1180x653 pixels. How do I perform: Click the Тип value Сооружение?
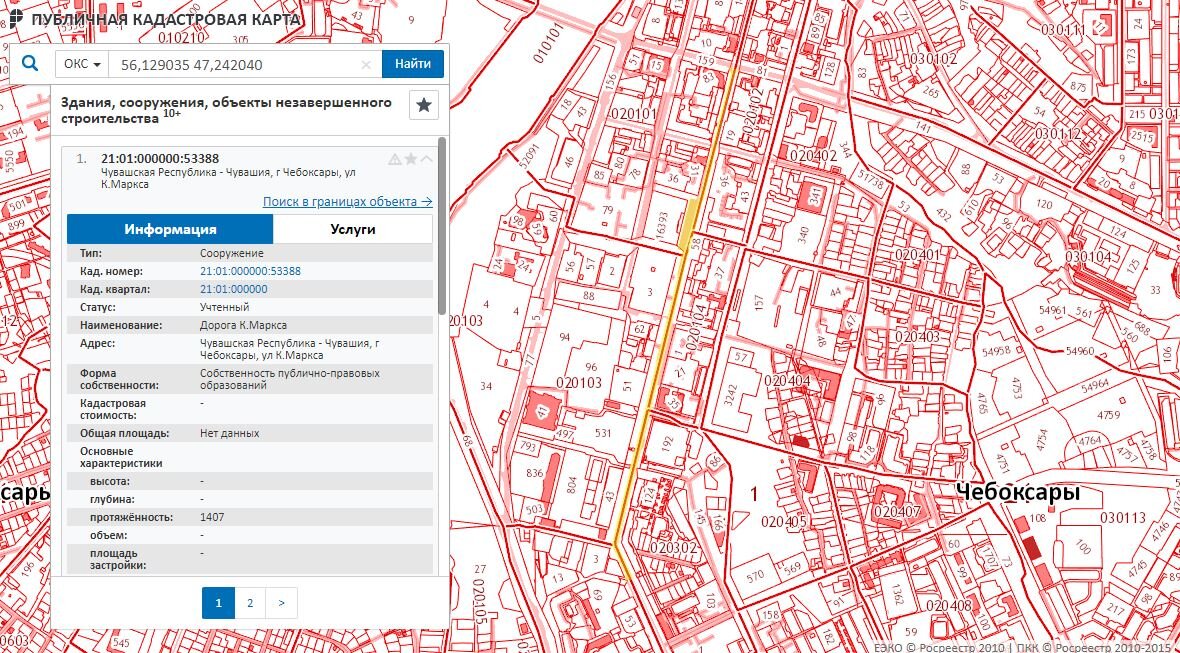coord(232,253)
